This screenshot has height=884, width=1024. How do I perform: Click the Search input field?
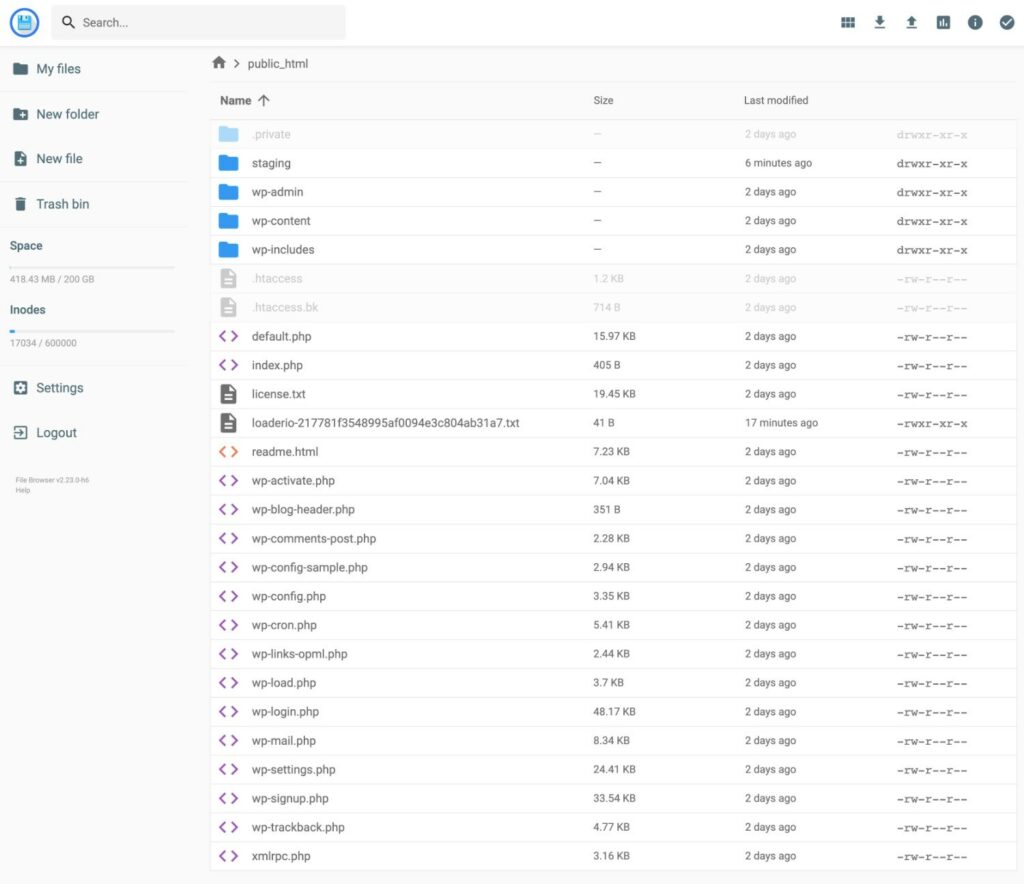(x=210, y=22)
